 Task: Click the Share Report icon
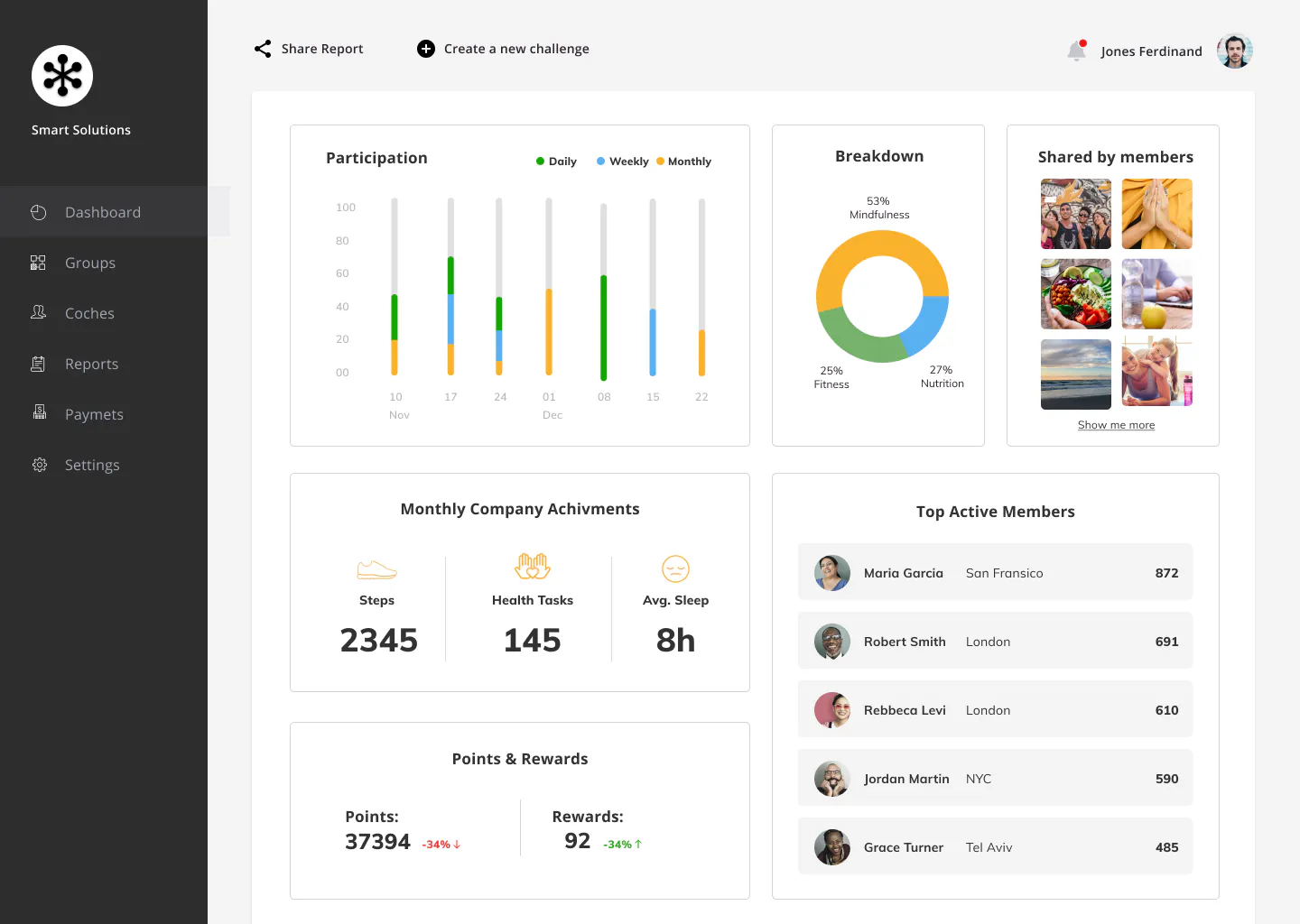click(x=263, y=49)
